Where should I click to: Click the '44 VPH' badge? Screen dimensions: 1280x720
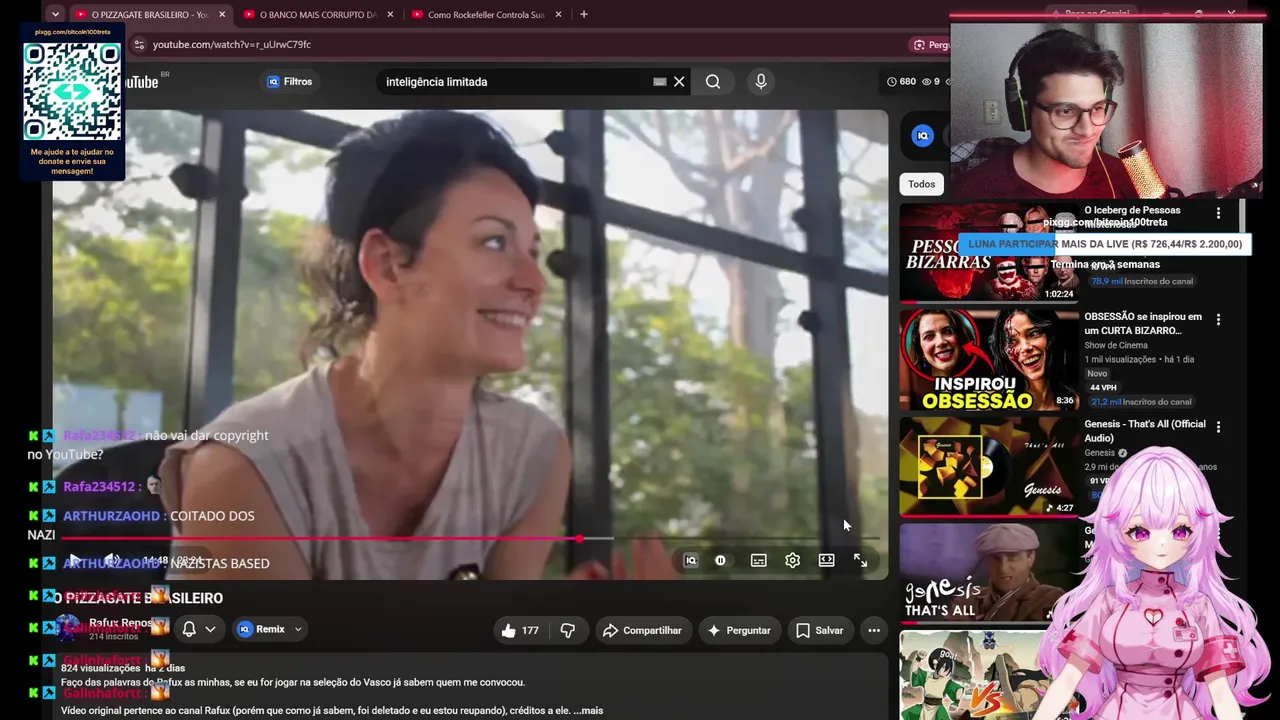[x=1103, y=388]
